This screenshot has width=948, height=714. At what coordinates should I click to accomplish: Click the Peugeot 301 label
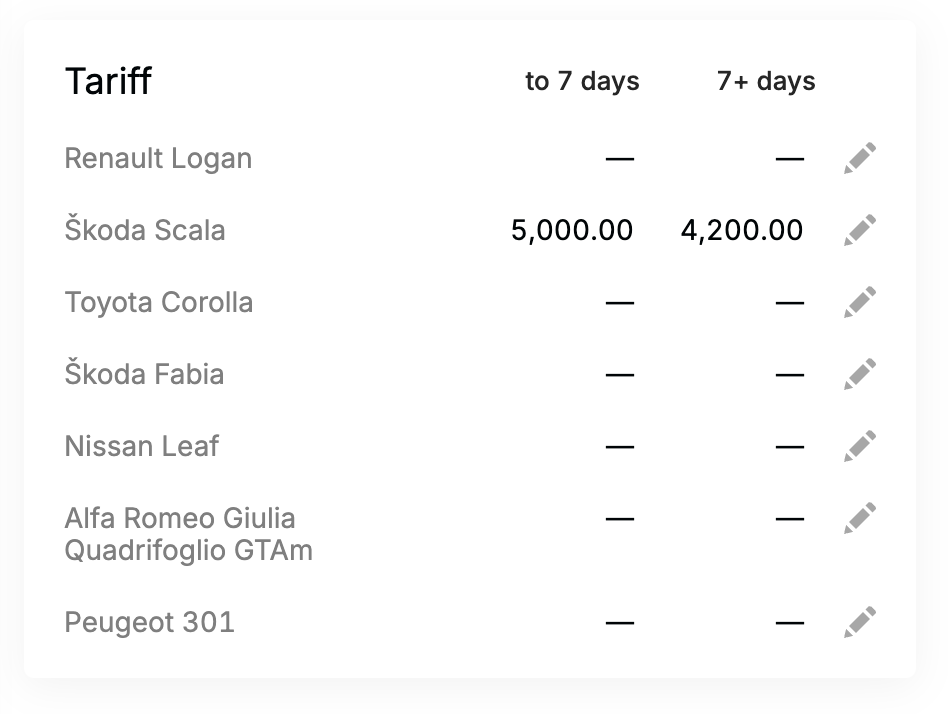[x=149, y=623]
